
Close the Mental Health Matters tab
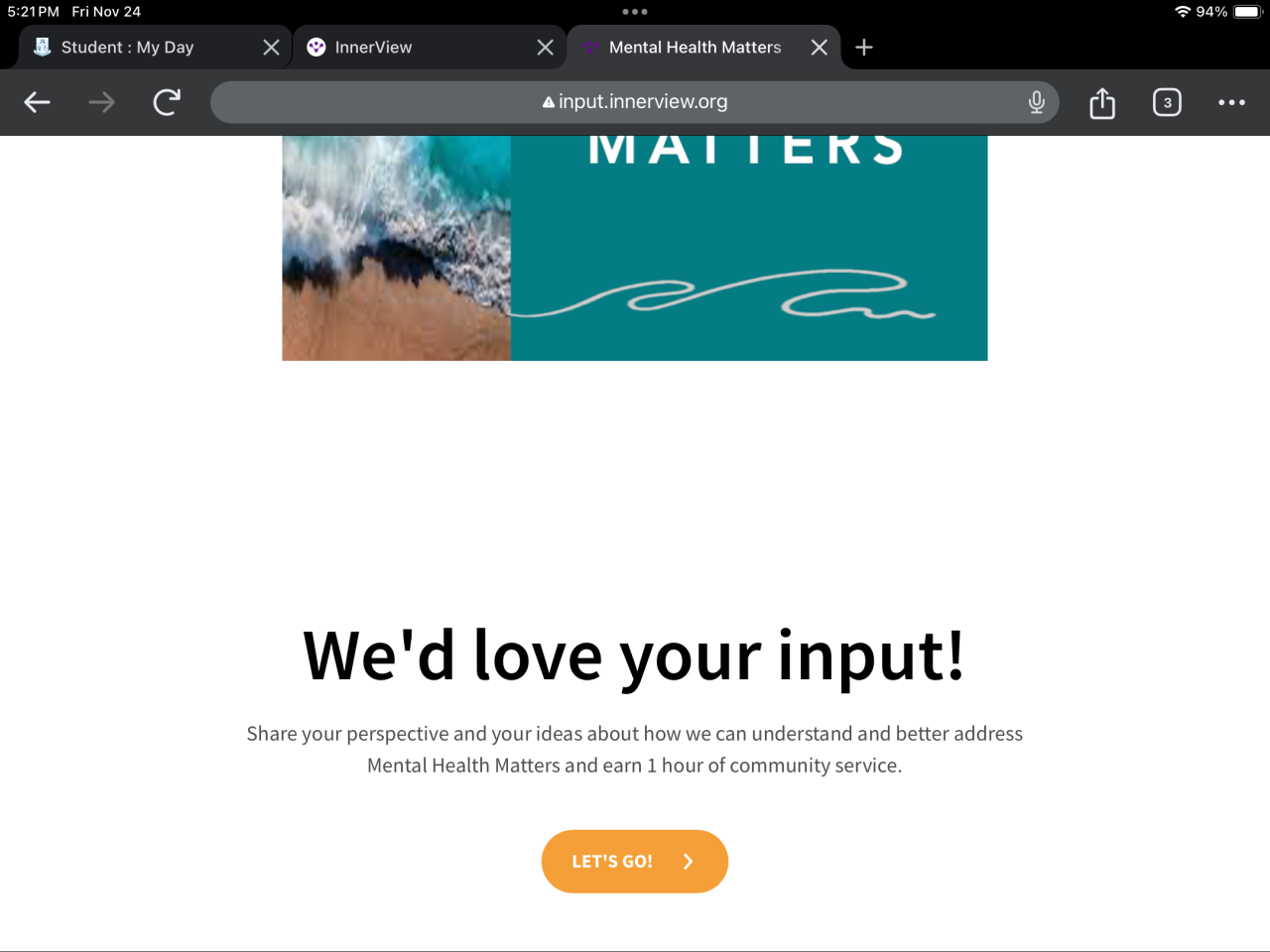pos(820,48)
